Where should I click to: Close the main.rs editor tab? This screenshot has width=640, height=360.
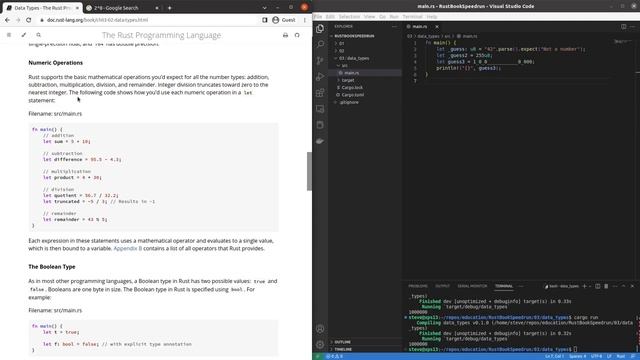(x=437, y=27)
